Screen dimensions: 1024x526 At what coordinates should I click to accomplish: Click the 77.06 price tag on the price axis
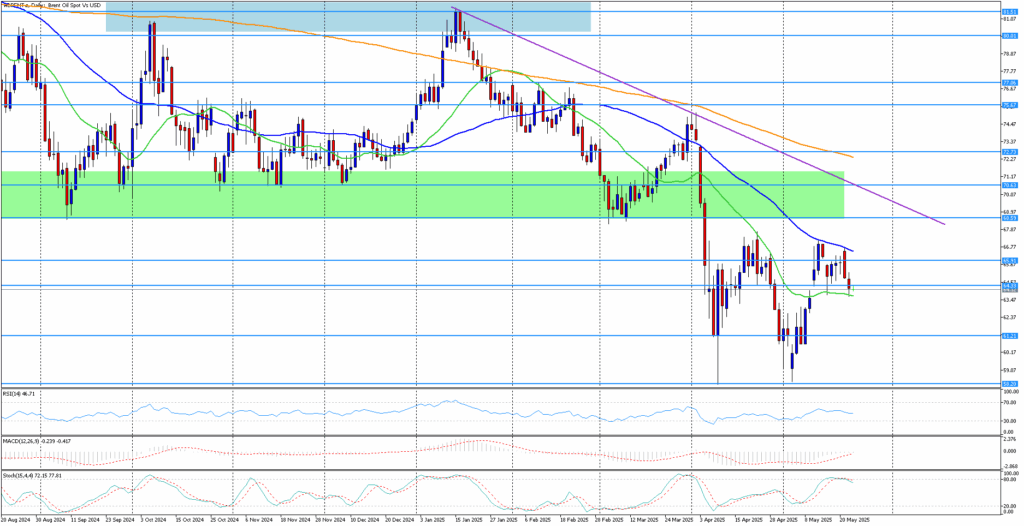(x=1010, y=83)
